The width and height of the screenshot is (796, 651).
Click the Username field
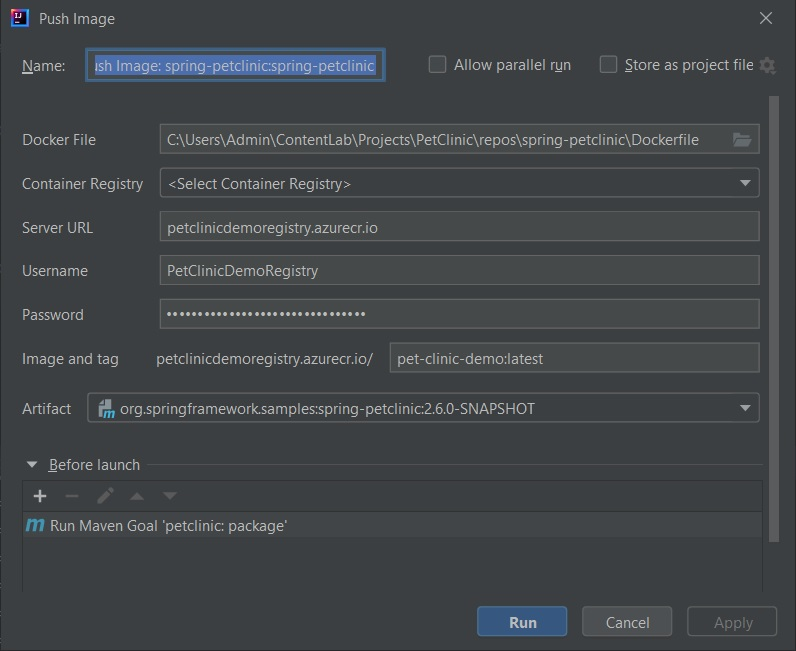coord(459,270)
